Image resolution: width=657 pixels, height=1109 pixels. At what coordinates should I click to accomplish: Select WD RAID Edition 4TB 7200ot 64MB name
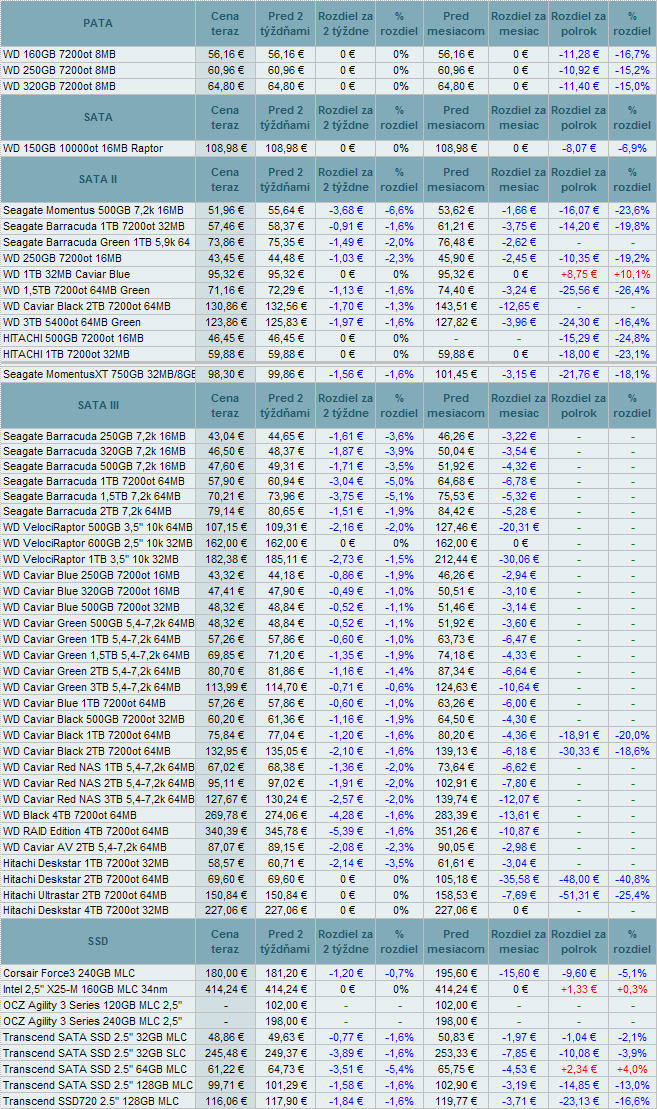click(86, 832)
